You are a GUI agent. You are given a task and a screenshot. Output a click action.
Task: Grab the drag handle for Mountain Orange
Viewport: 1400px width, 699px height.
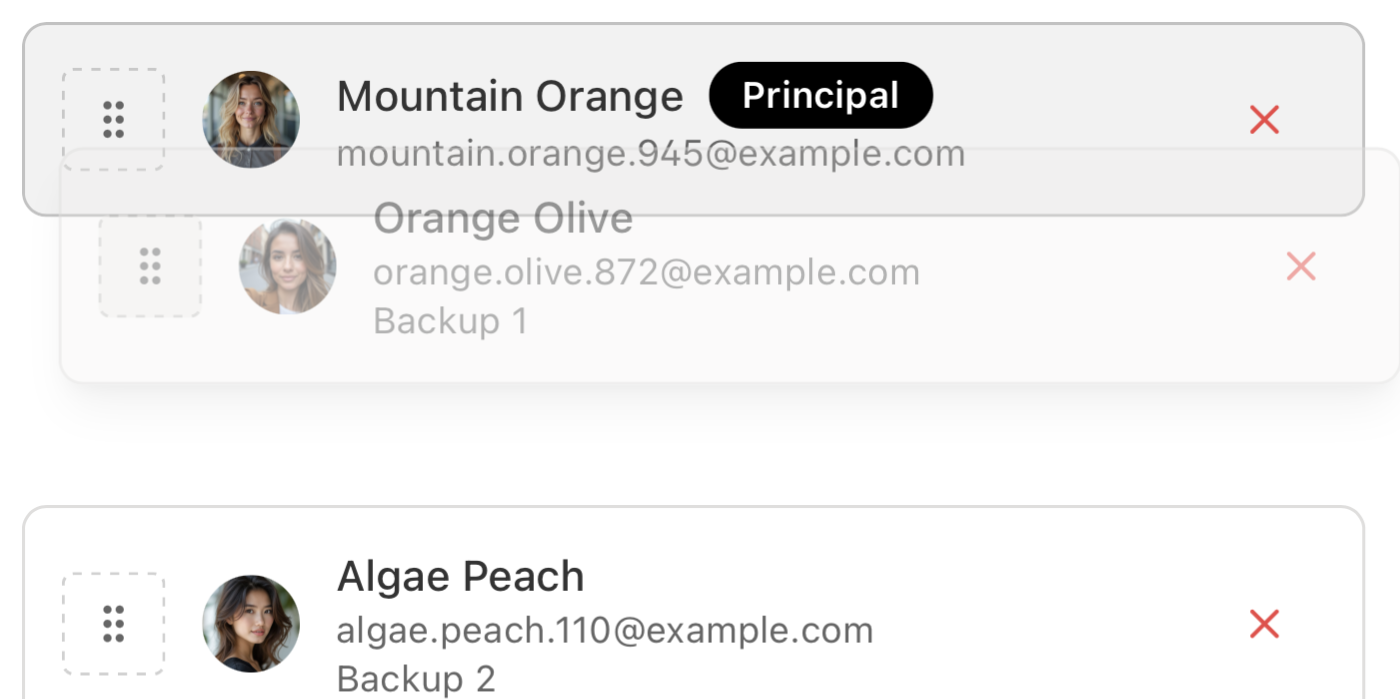pos(113,120)
